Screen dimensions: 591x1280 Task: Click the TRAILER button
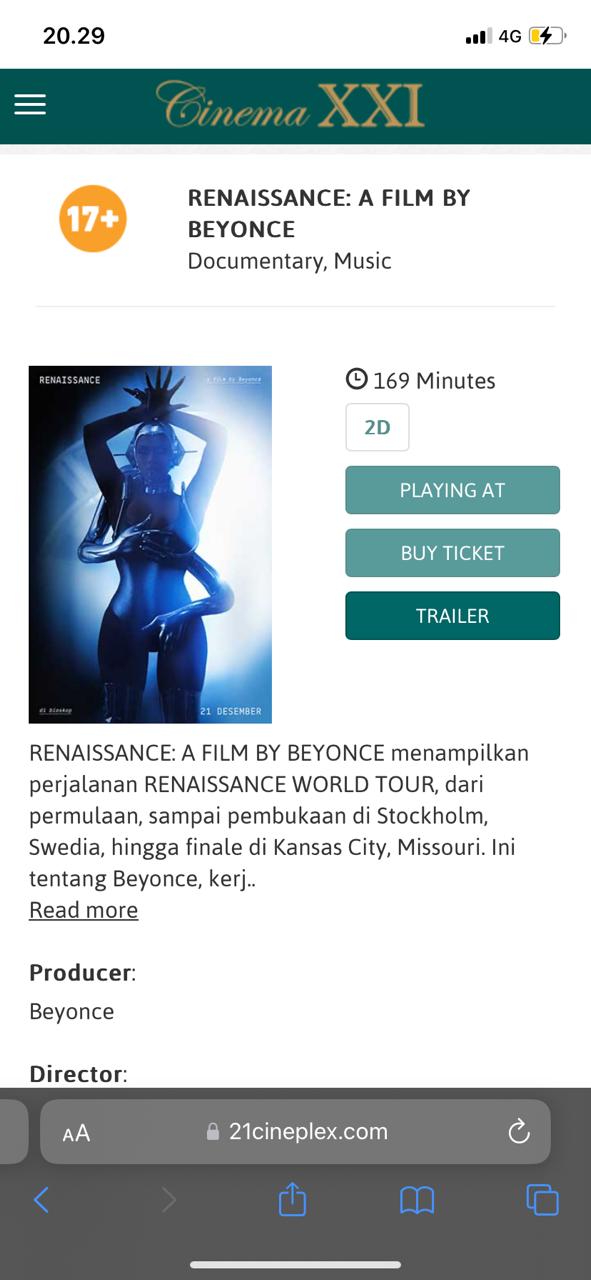point(452,616)
